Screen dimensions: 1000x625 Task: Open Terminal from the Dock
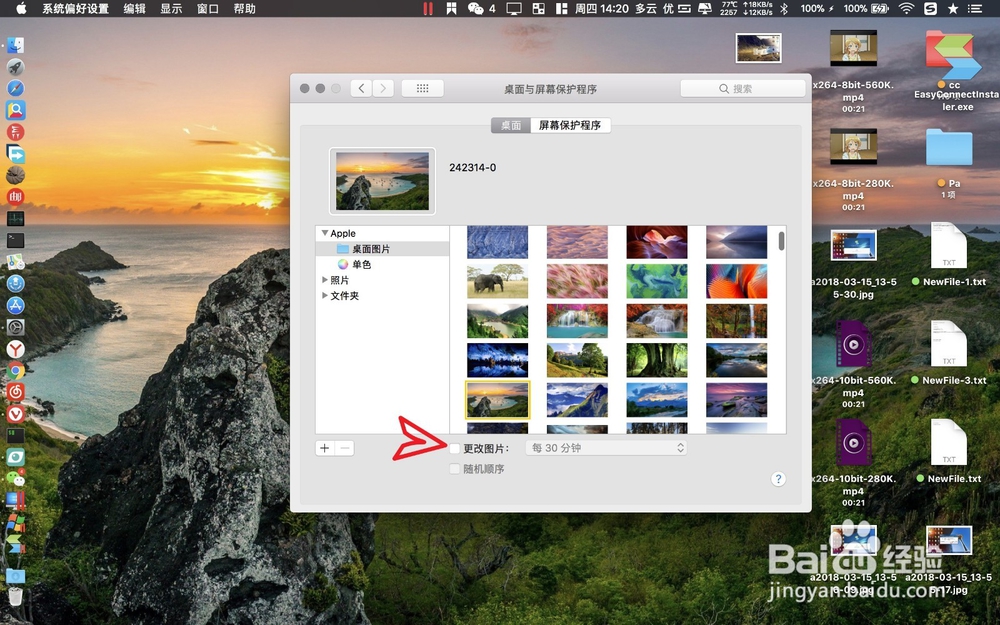[15, 238]
